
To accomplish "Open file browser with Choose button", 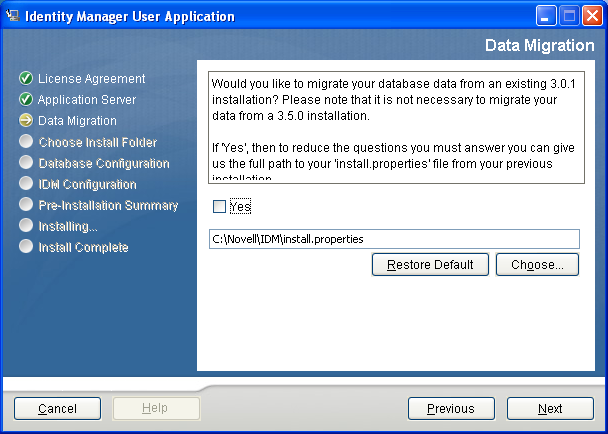I will 537,265.
